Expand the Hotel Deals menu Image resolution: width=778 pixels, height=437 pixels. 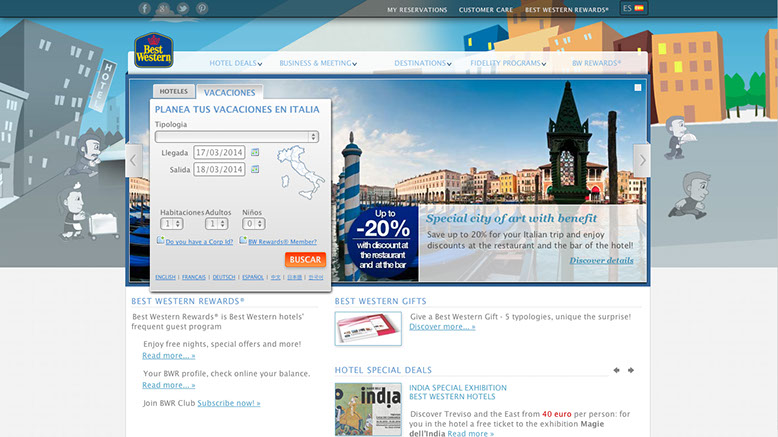pyautogui.click(x=236, y=63)
